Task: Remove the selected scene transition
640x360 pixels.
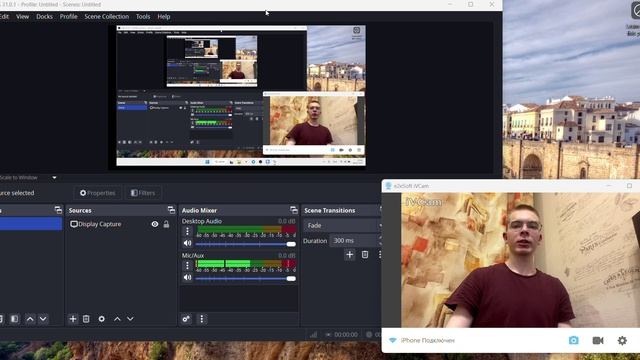Action: pos(365,255)
